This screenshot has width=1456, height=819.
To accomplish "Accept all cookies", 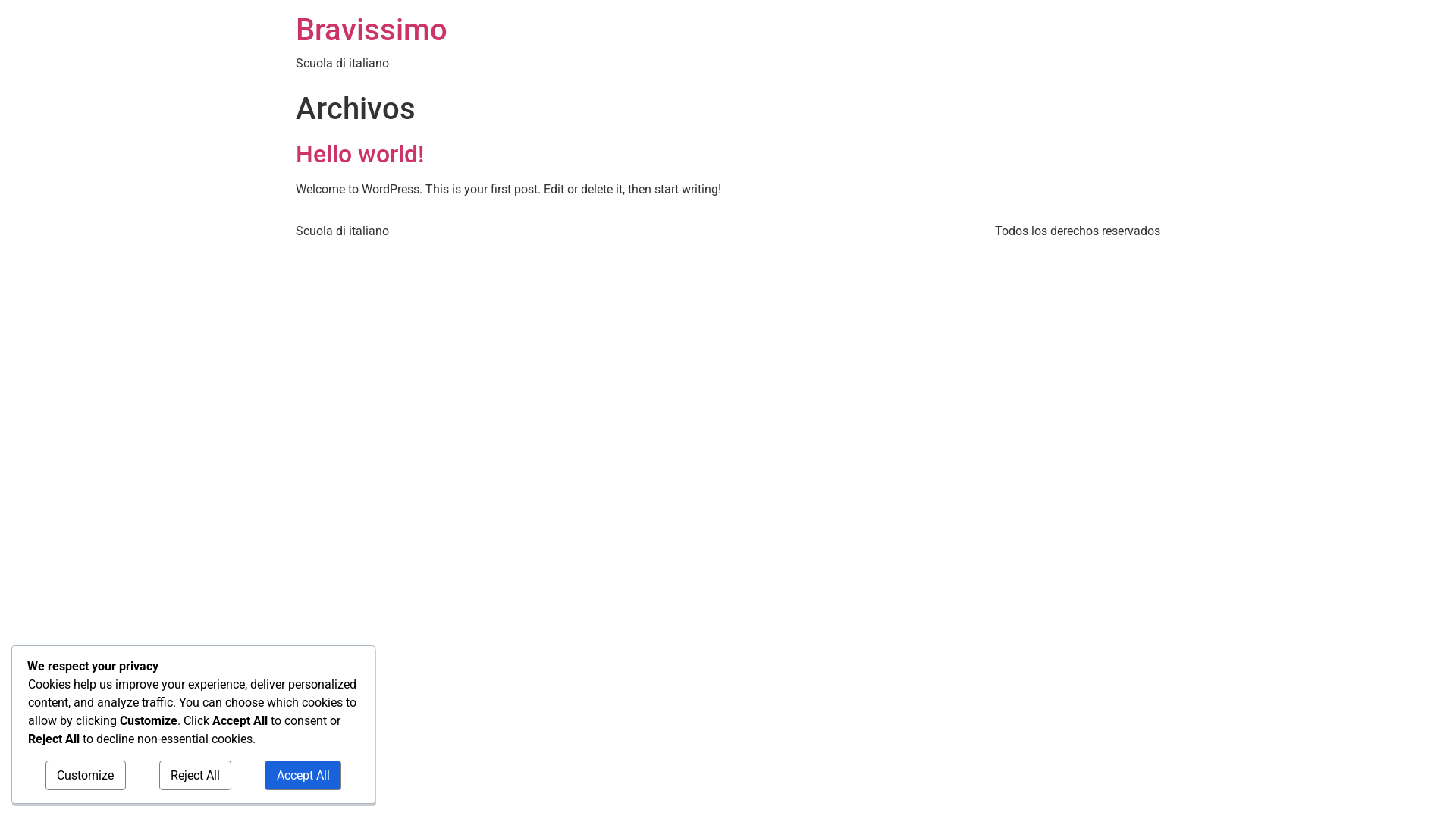I will click(x=303, y=775).
